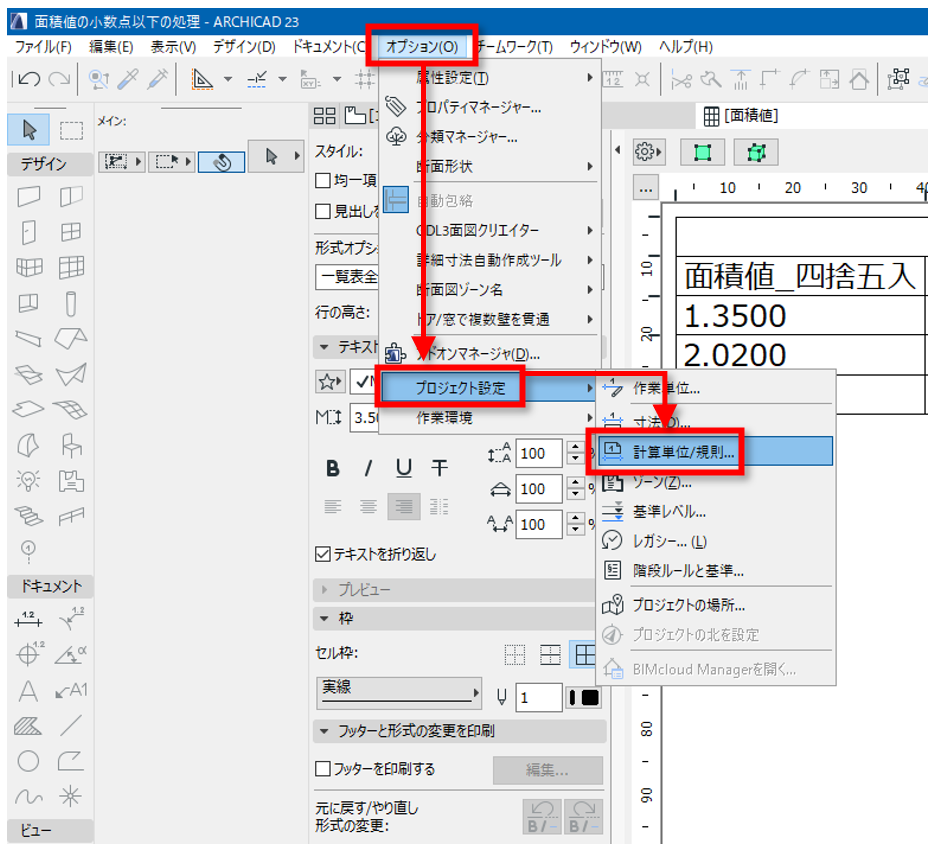The width and height of the screenshot is (938, 855).
Task: Click the text height field showing 3.5
Action: [x=365, y=418]
